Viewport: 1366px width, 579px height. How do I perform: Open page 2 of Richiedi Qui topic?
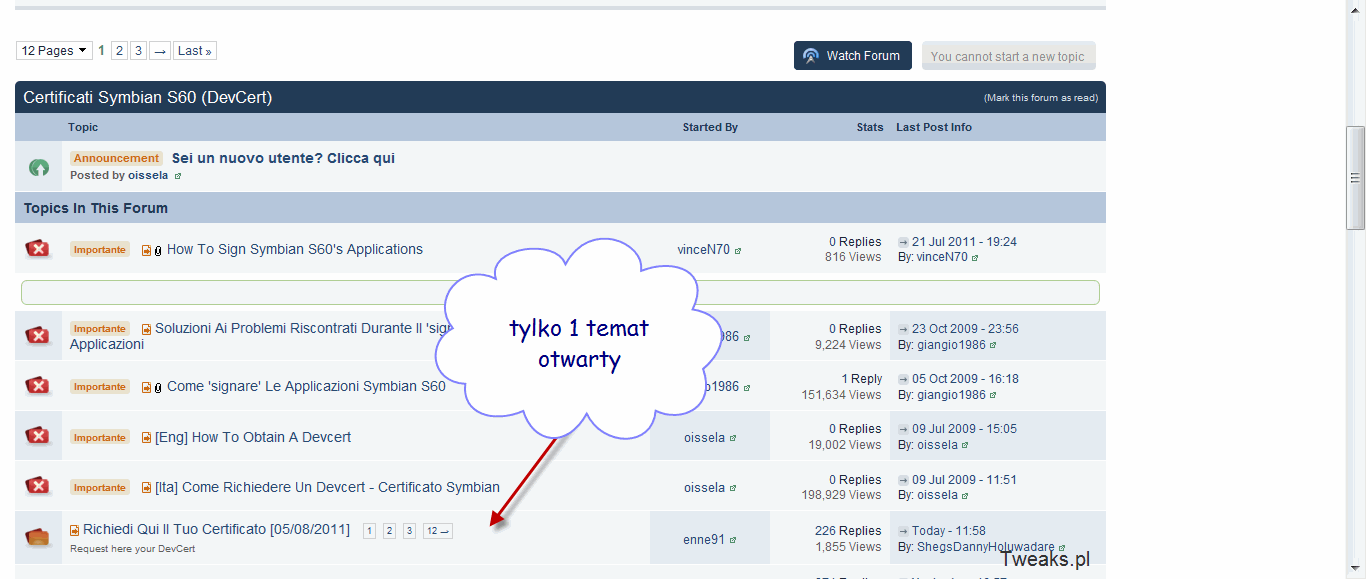click(x=389, y=531)
